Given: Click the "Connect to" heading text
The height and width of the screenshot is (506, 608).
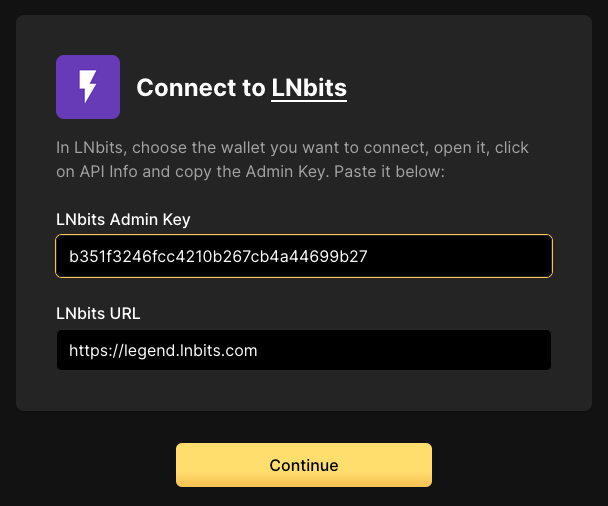Looking at the screenshot, I should [x=200, y=88].
